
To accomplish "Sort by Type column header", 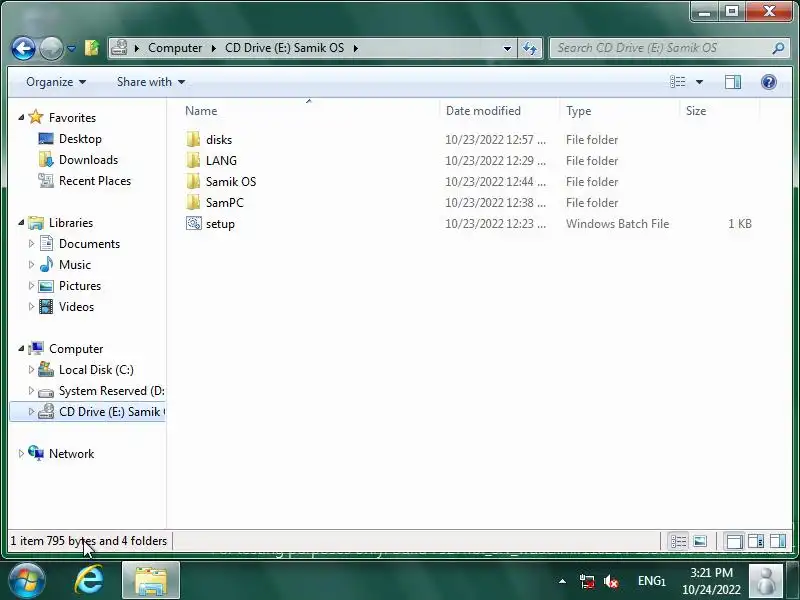I will click(619, 111).
